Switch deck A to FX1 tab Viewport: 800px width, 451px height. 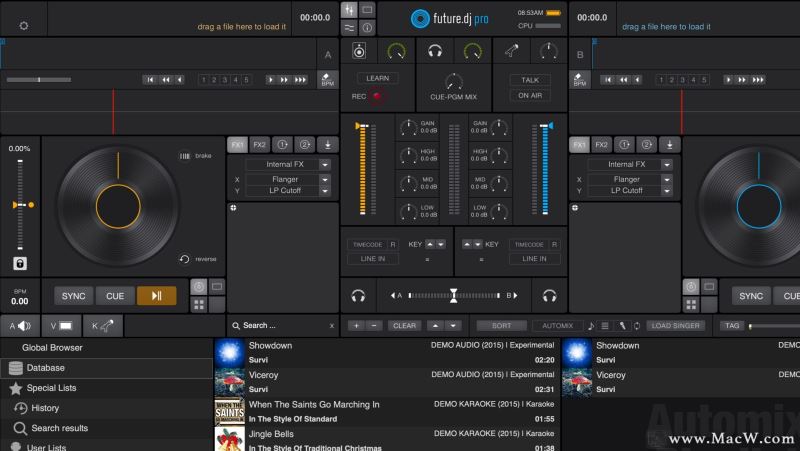[x=237, y=145]
